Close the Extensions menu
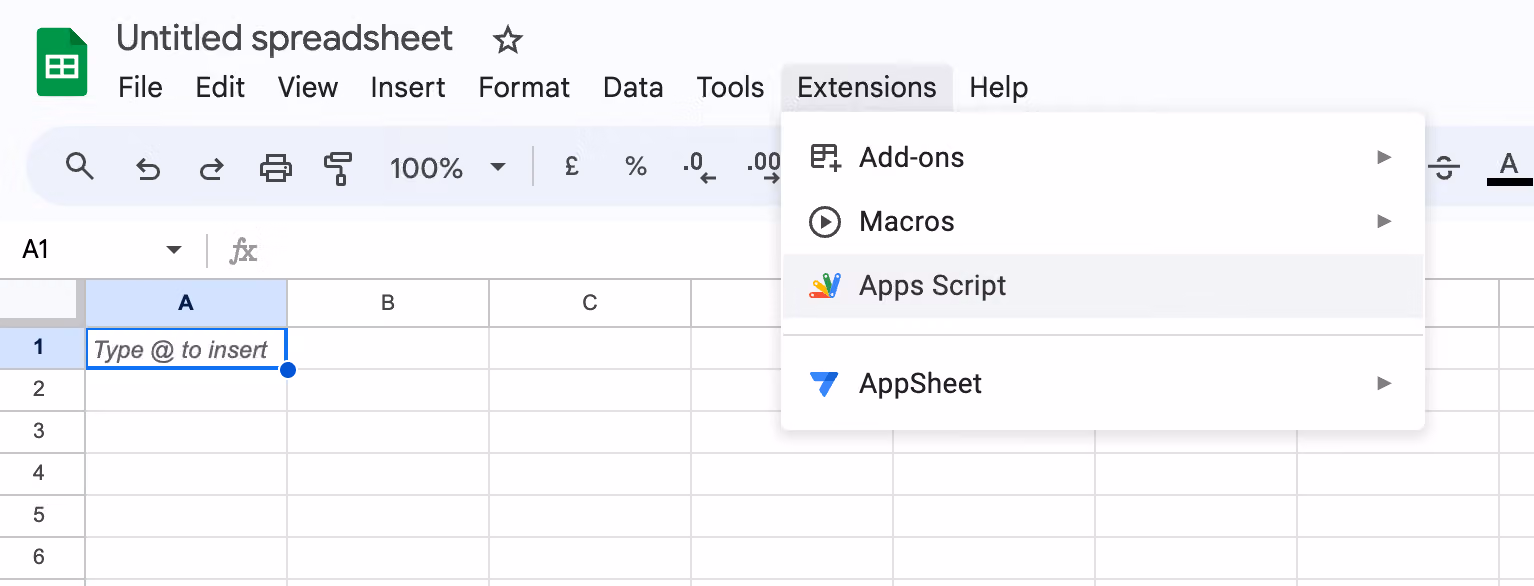Viewport: 1534px width, 586px height. [x=867, y=88]
